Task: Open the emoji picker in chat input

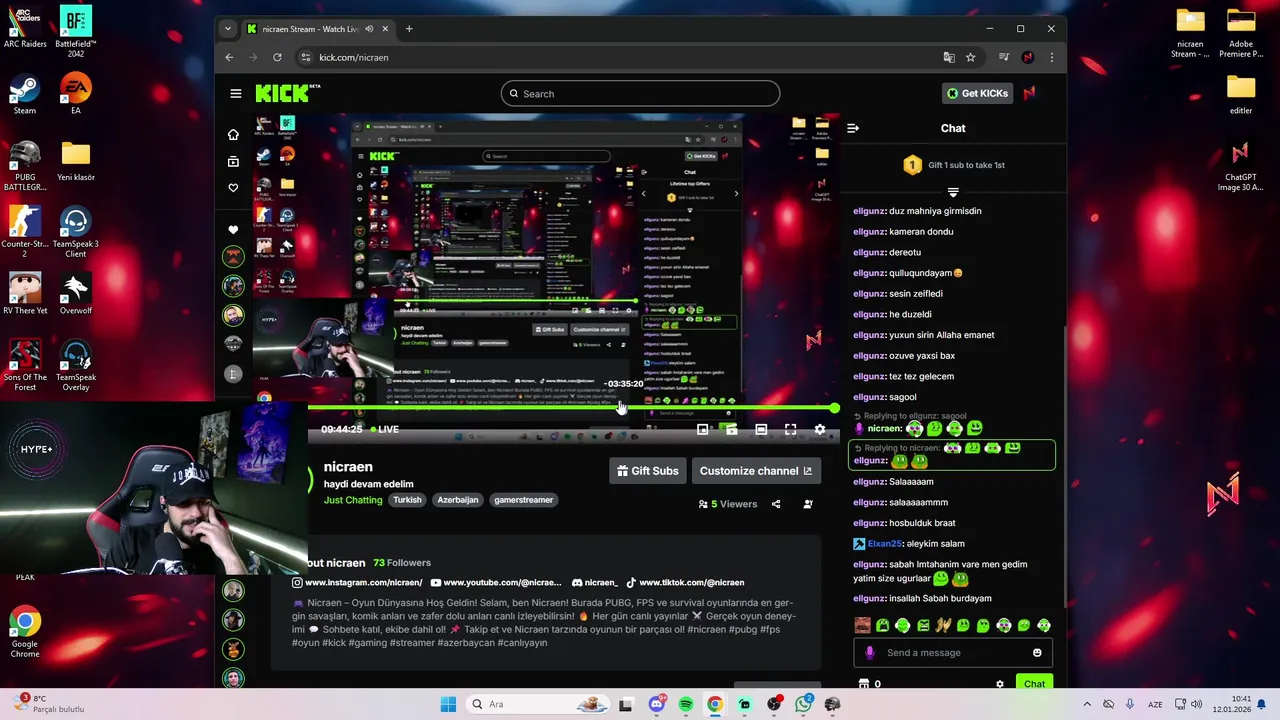Action: 1037,653
